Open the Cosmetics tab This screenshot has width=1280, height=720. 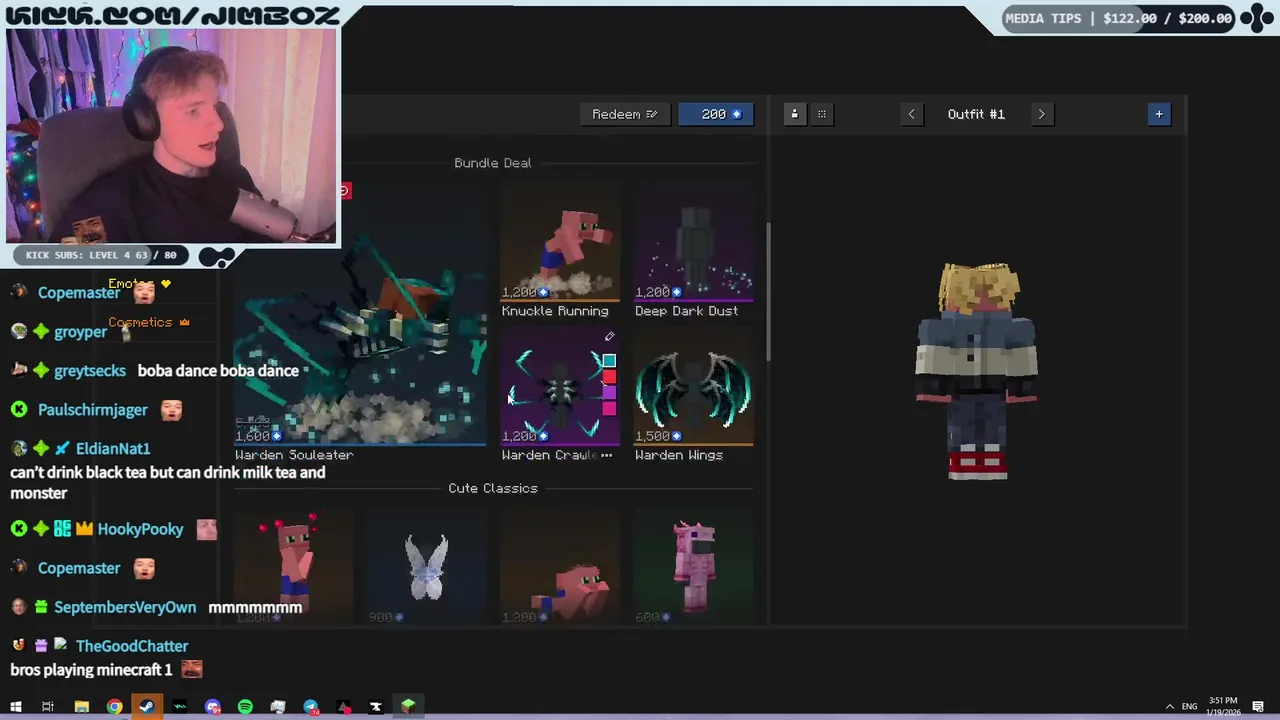[148, 322]
